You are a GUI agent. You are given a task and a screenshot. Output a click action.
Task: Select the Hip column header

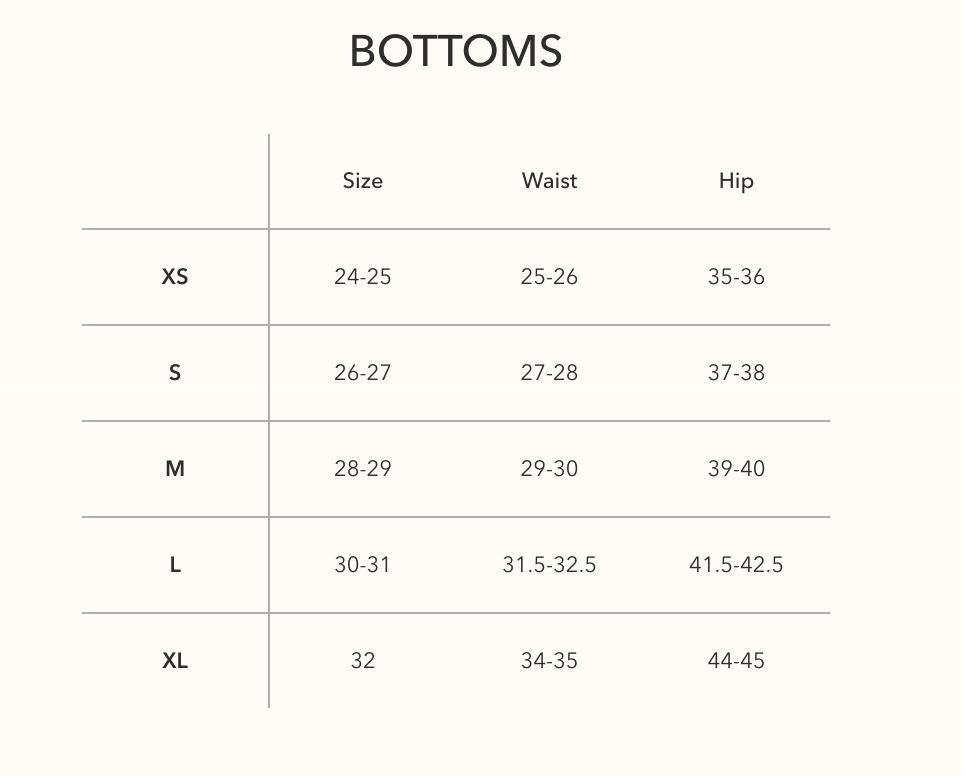tap(737, 181)
